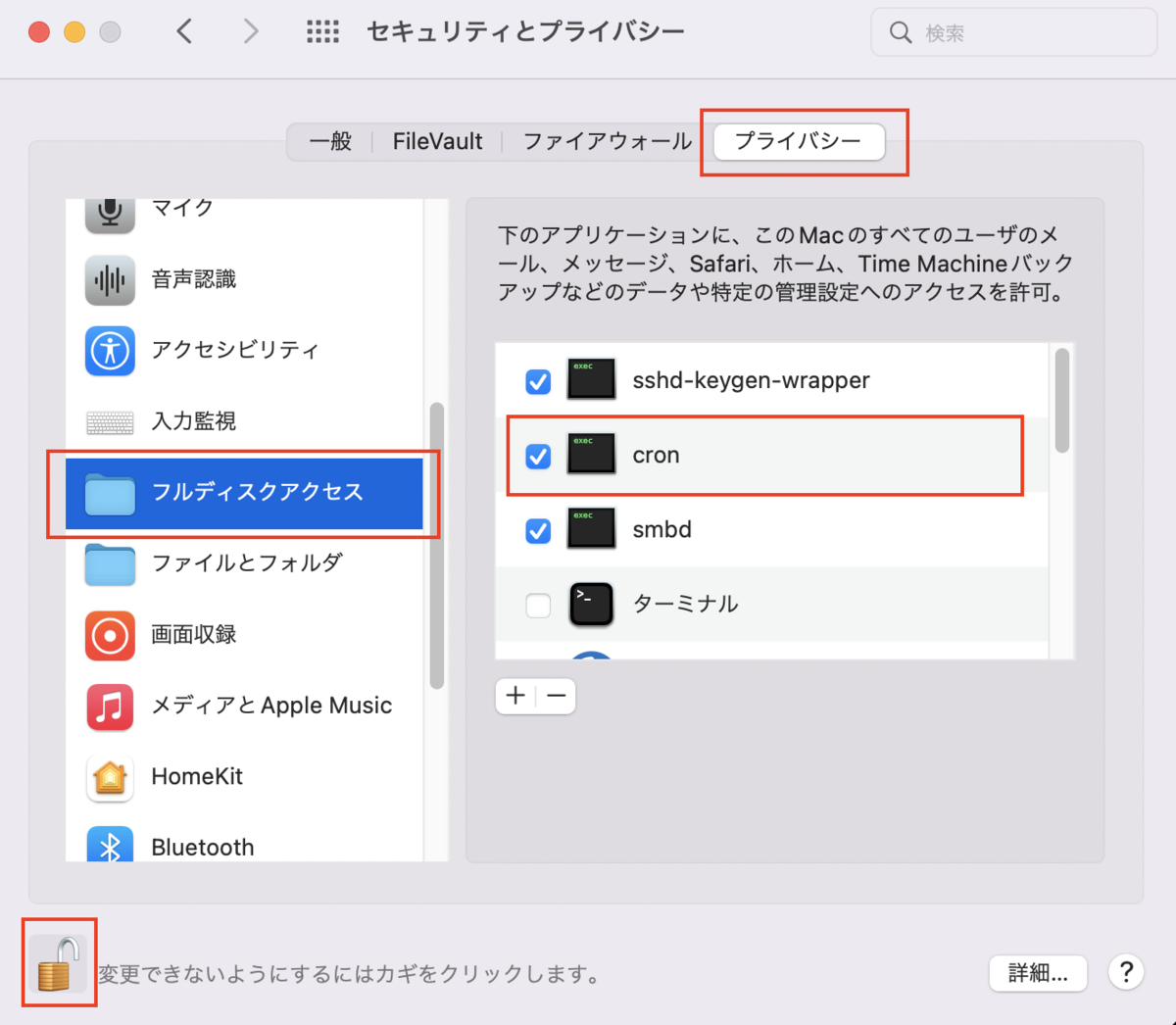Image resolution: width=1176 pixels, height=1025 pixels.
Task: Click the ターミナル app icon
Action: point(591,604)
